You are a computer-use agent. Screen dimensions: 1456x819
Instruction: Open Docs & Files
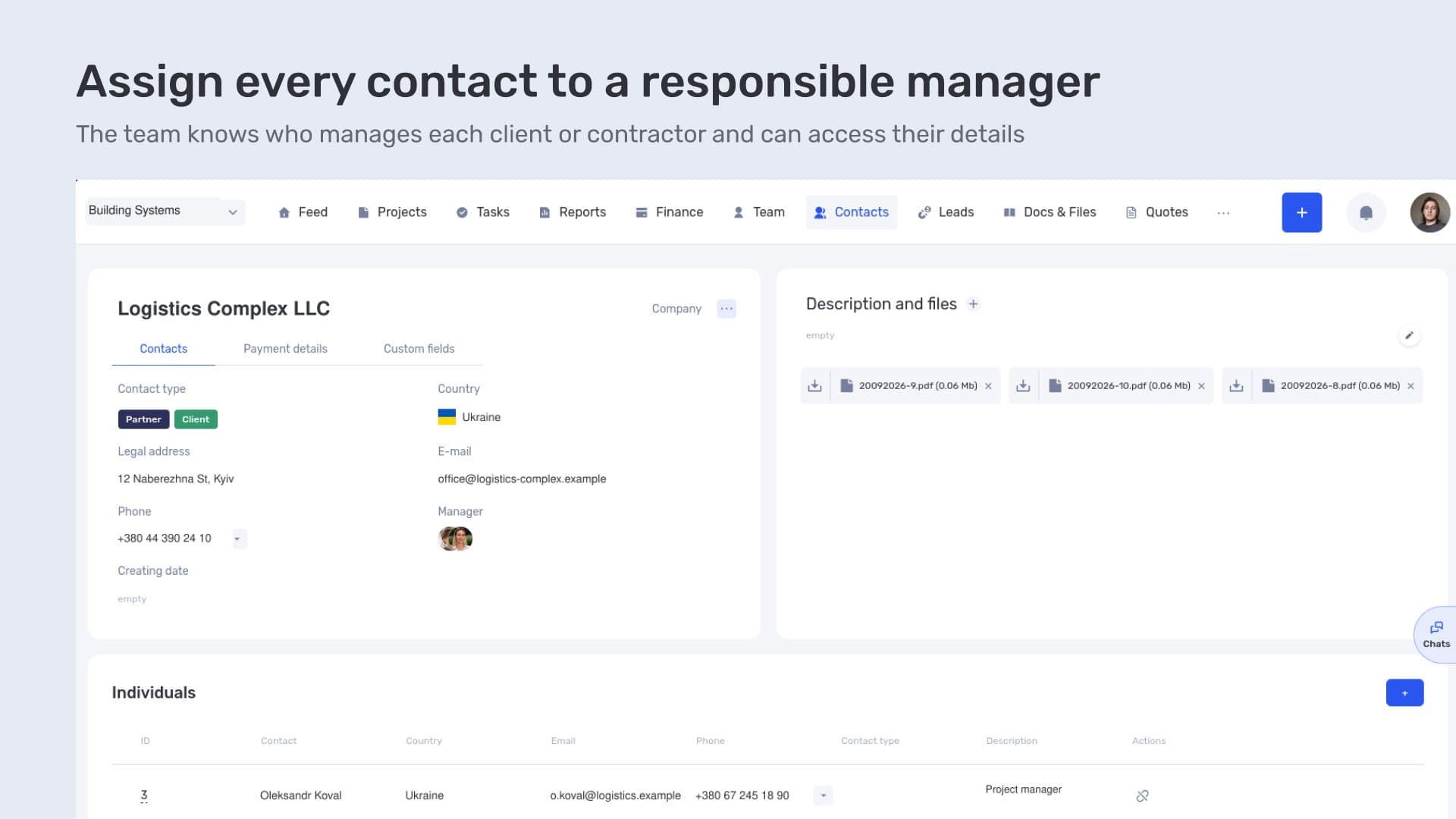pyautogui.click(x=1050, y=212)
